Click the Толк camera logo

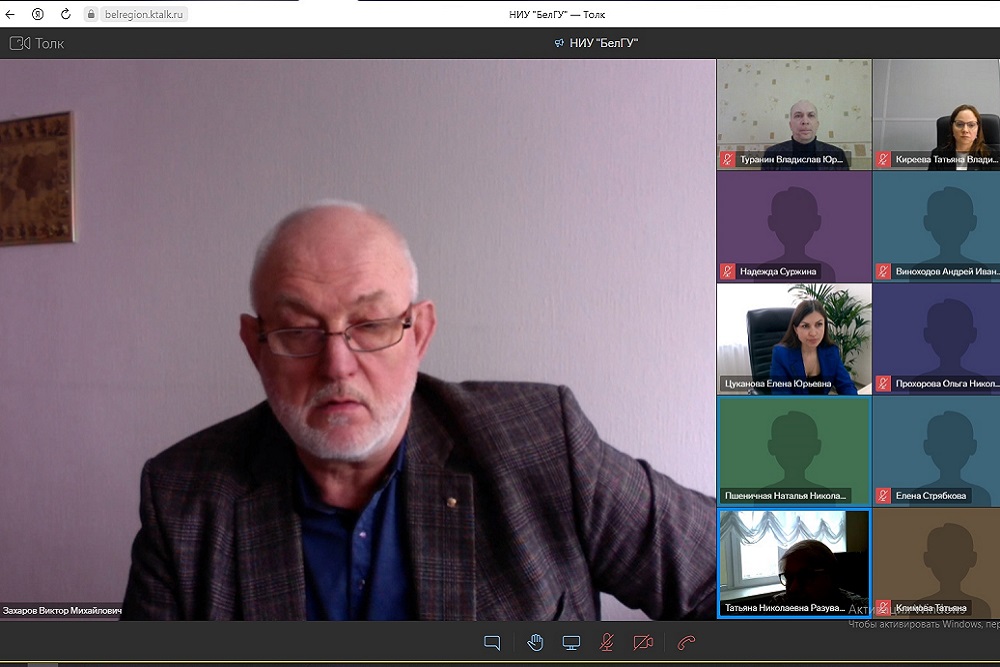point(19,43)
